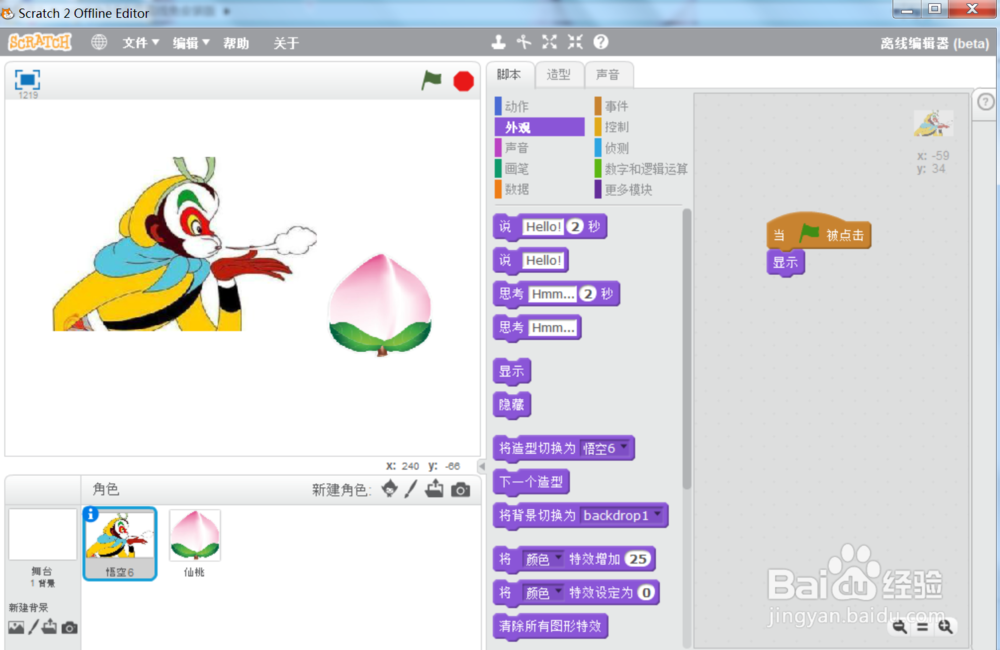Open info of 悟空6 sprite
1000x650 pixels.
(91, 514)
